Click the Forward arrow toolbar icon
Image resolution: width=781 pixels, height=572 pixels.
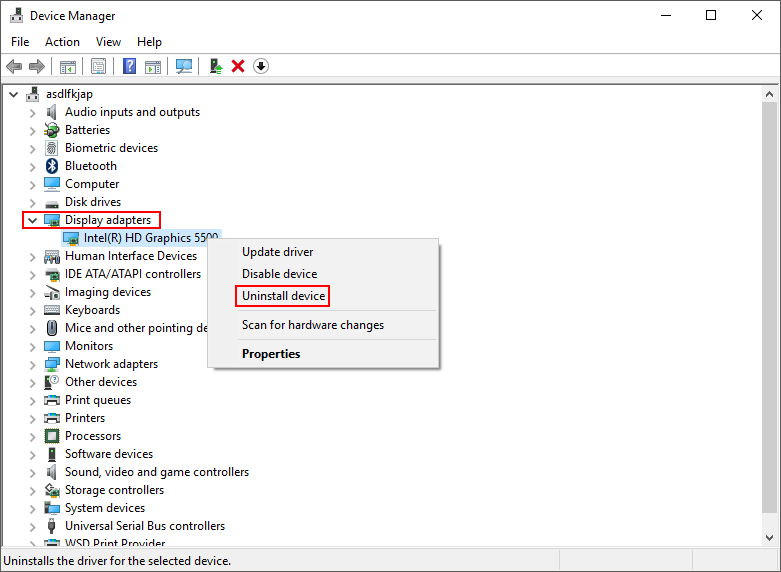(x=37, y=66)
